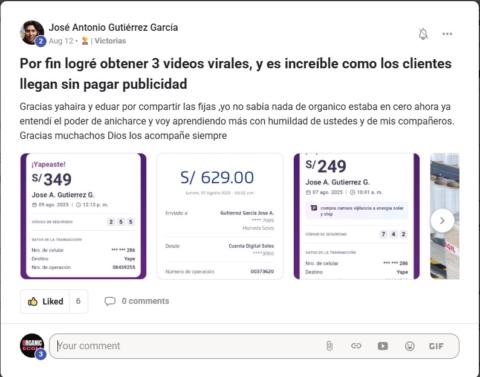This screenshot has width=480, height=377.
Task: Click the level 3 badge on commenter avatar
Action: point(41,354)
